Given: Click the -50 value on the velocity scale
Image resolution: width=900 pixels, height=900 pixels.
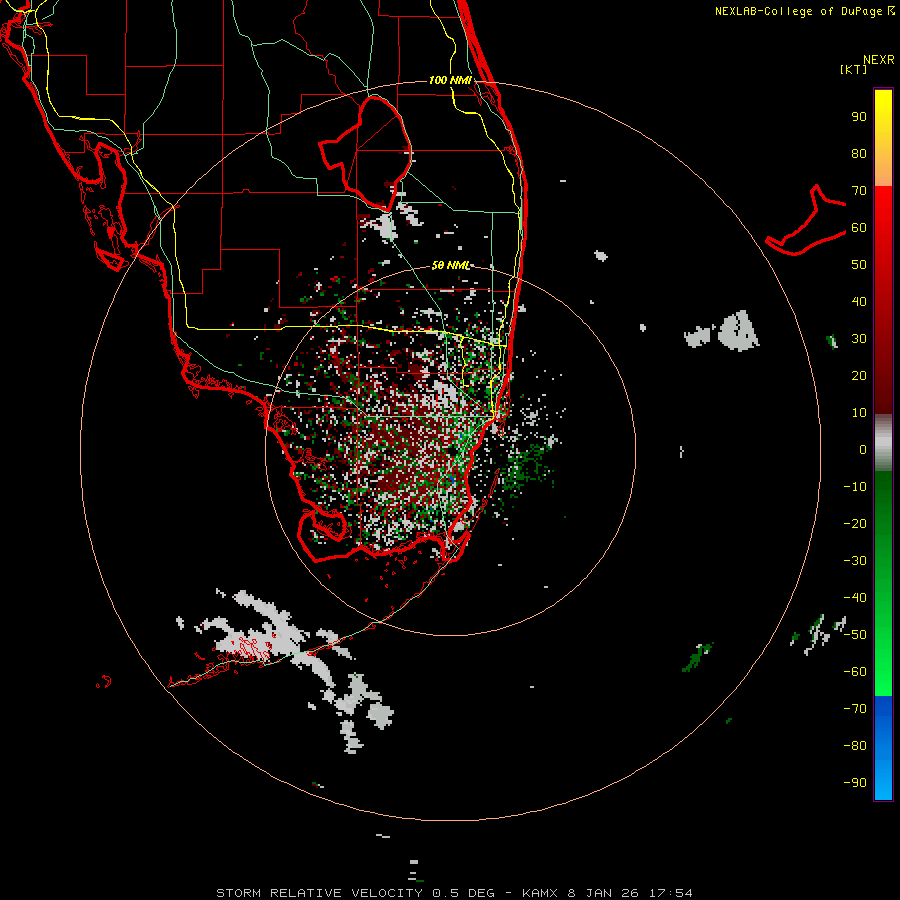Looking at the screenshot, I should click(x=855, y=635).
